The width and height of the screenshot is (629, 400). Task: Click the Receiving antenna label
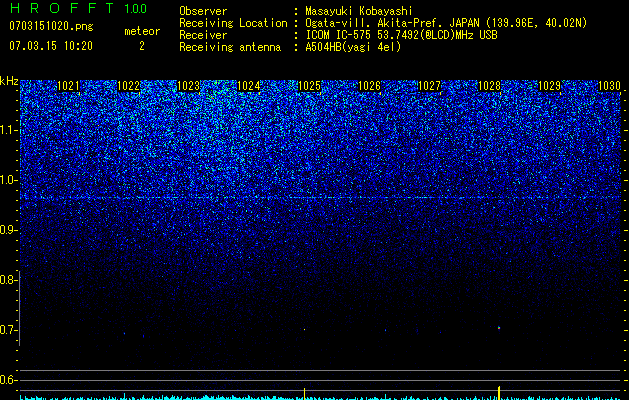coord(230,47)
